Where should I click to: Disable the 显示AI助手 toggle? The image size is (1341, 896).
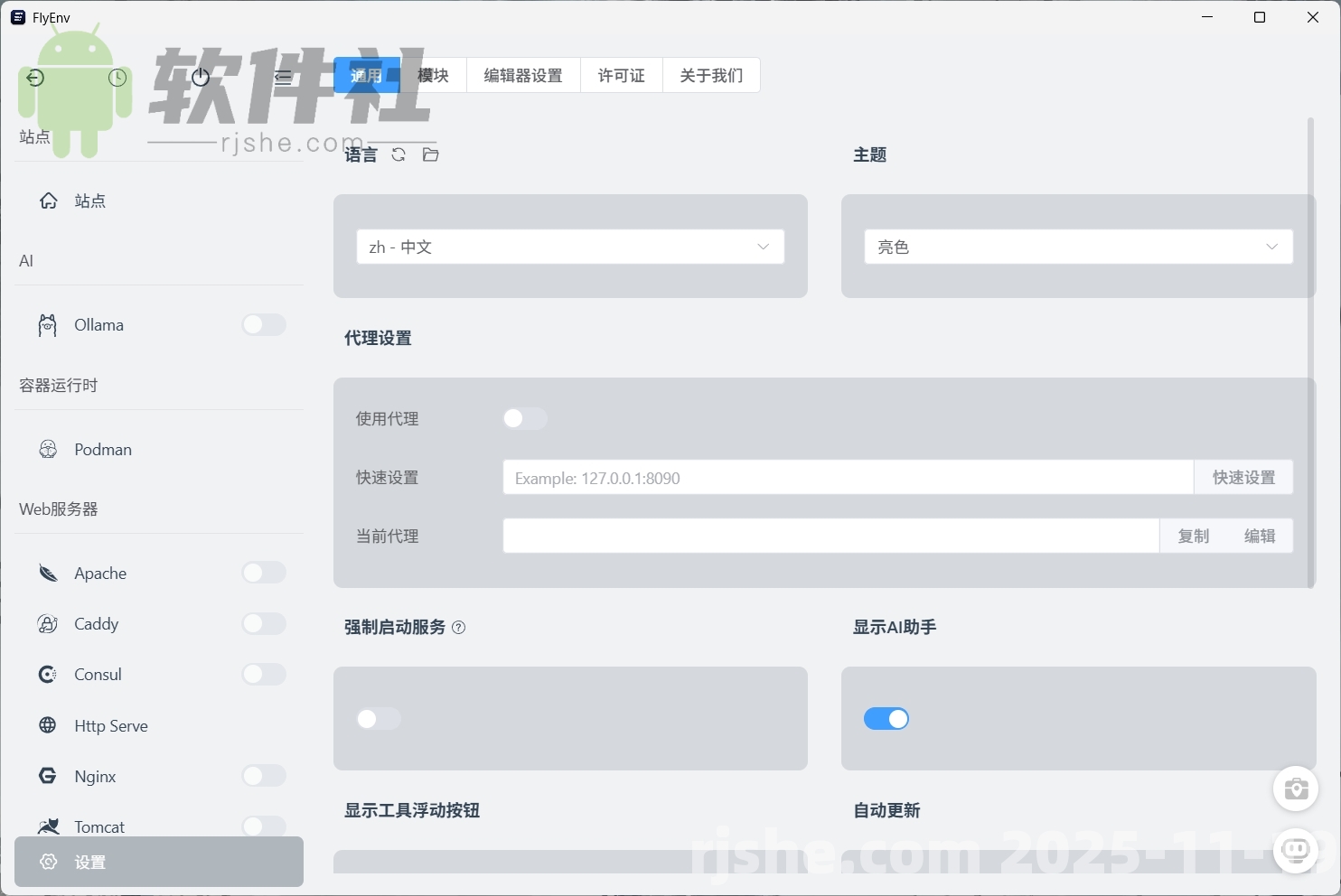click(x=886, y=718)
